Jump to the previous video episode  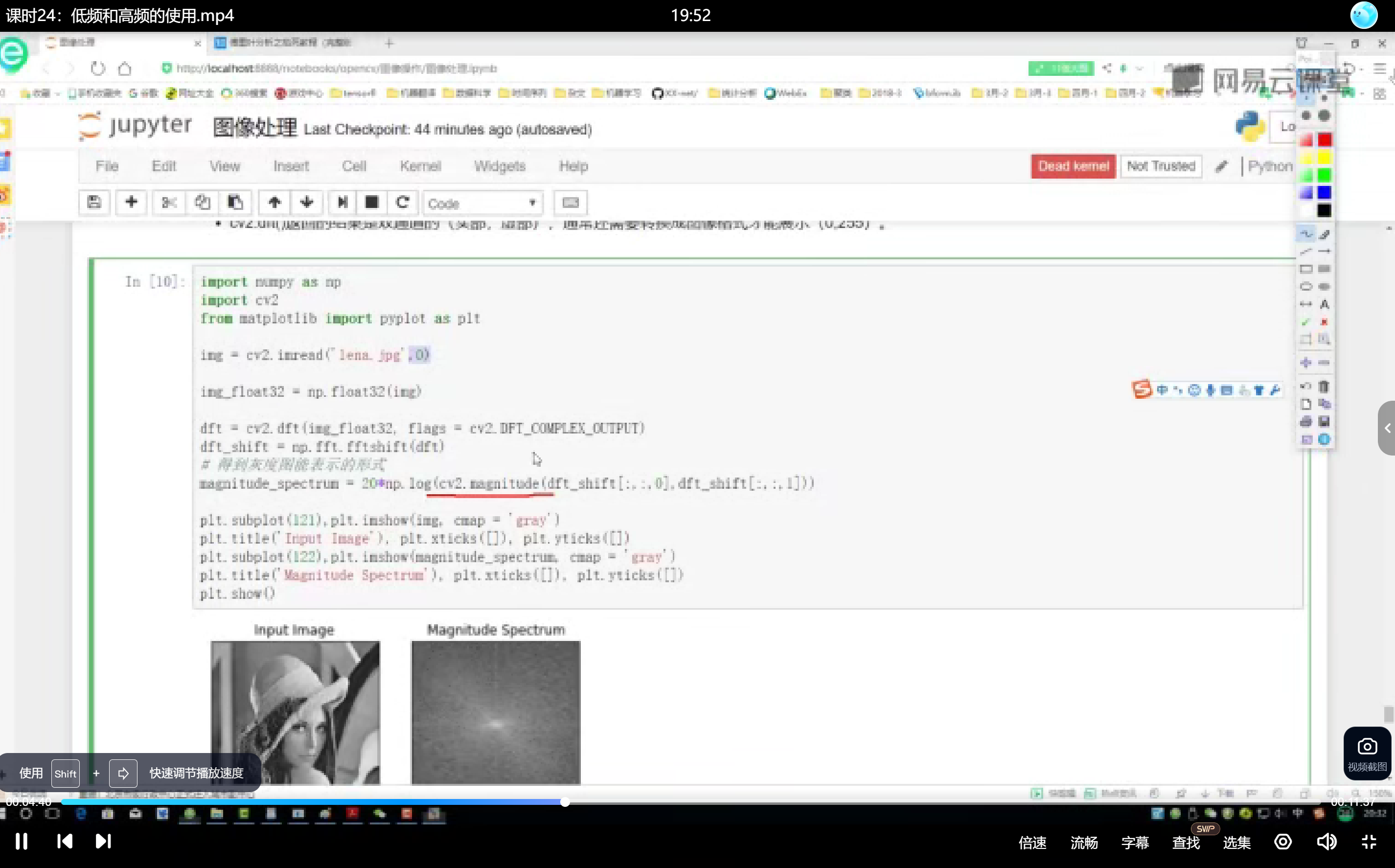tap(65, 842)
